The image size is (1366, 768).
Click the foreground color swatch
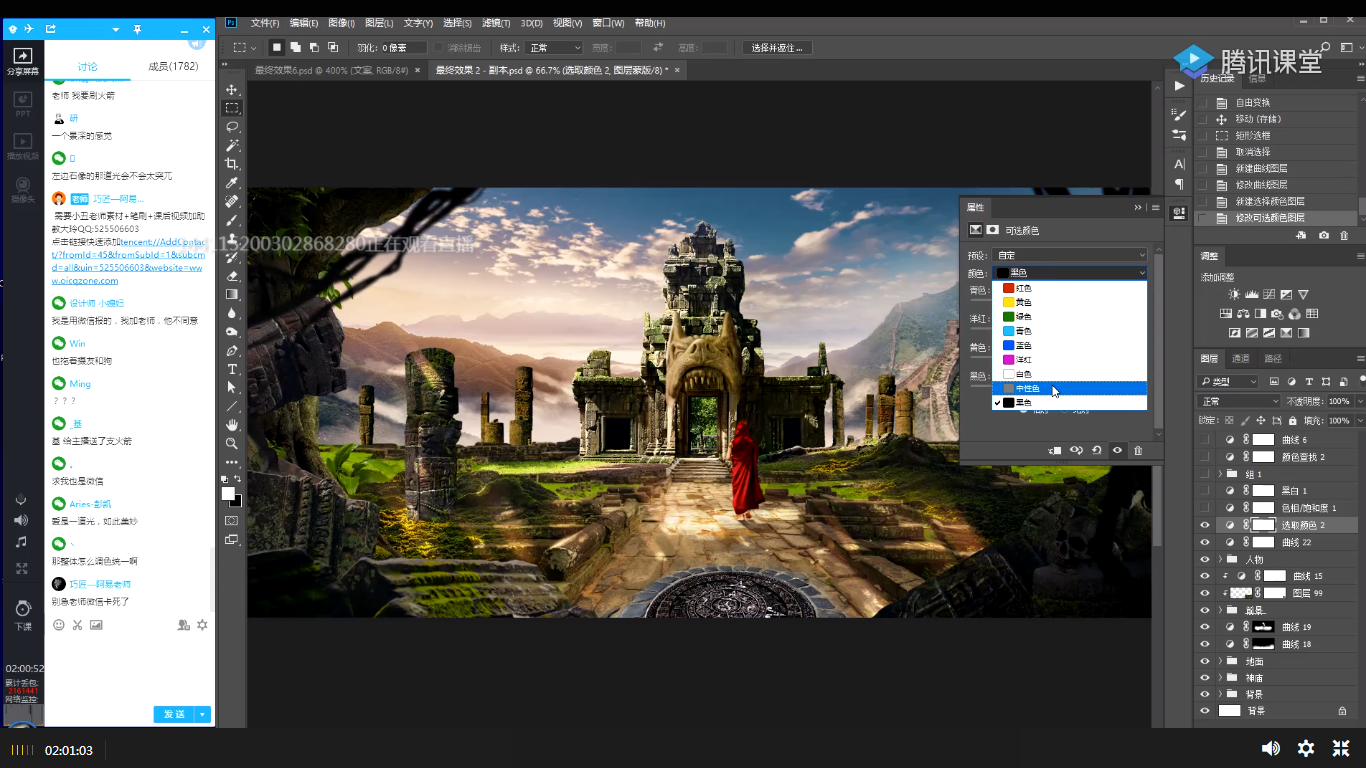228,494
